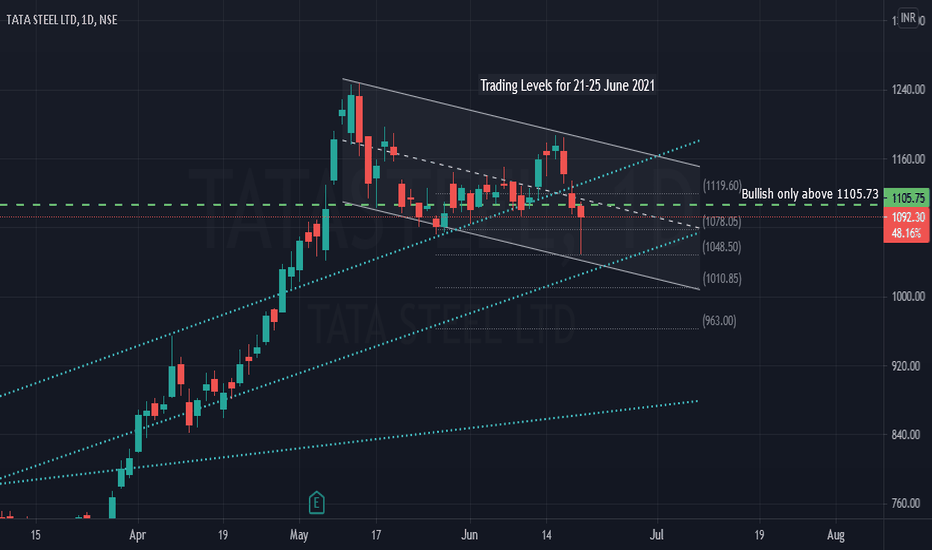Click 920.00 on the price axis
This screenshot has width=932, height=550.
[x=906, y=366]
